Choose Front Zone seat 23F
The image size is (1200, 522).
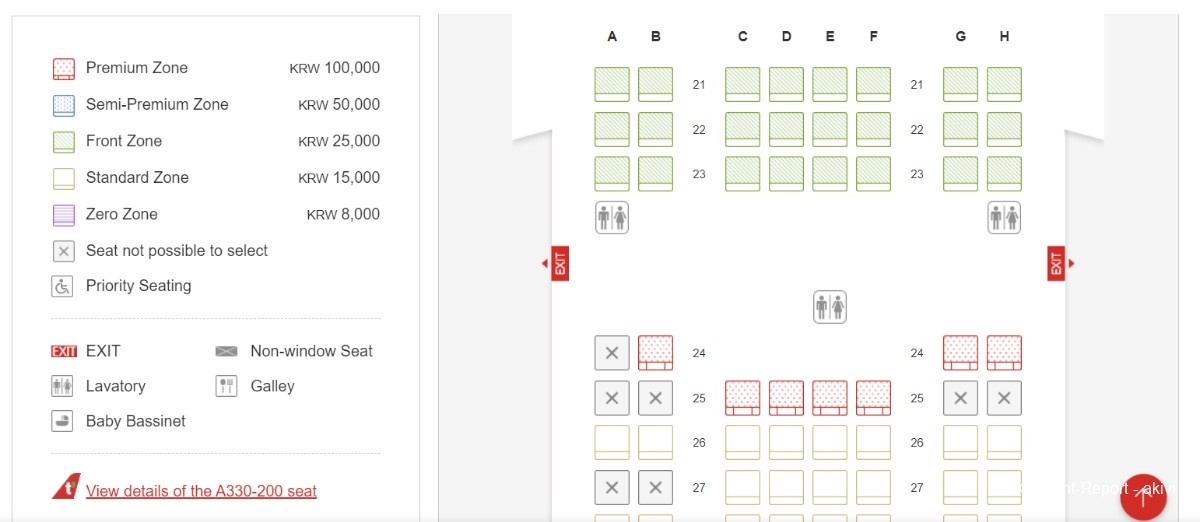pos(873,173)
